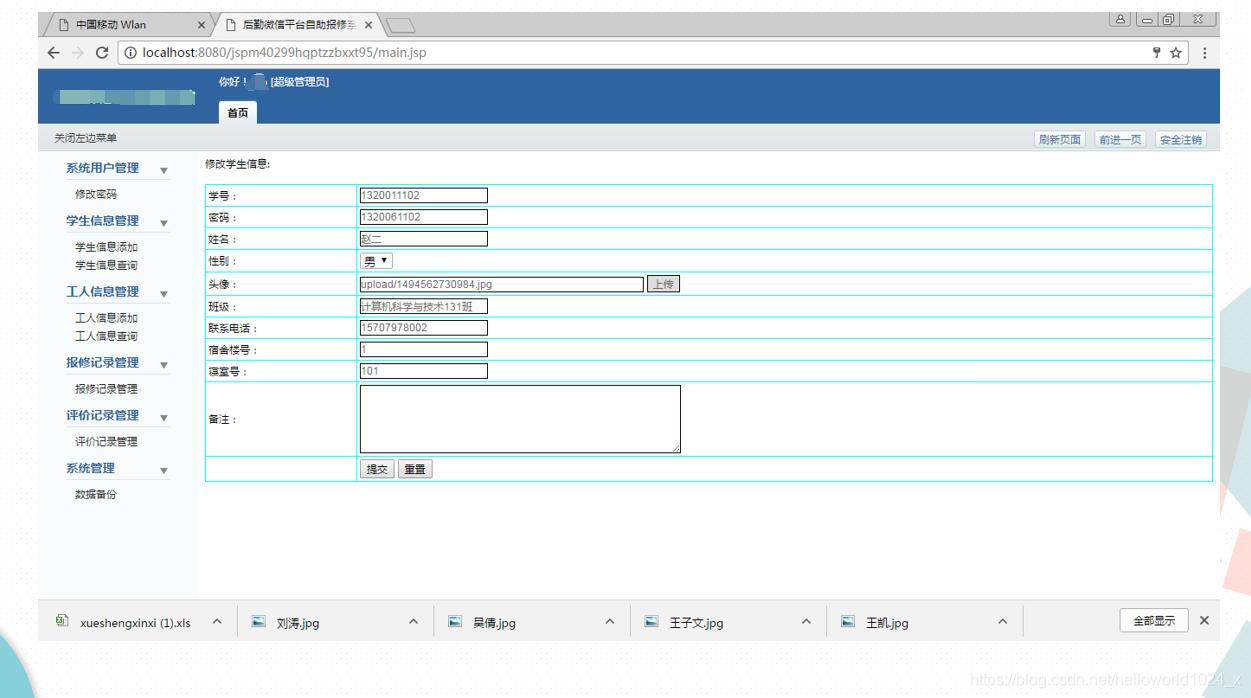
Task: Expand options for 吴倩.jpg download
Action: point(609,622)
